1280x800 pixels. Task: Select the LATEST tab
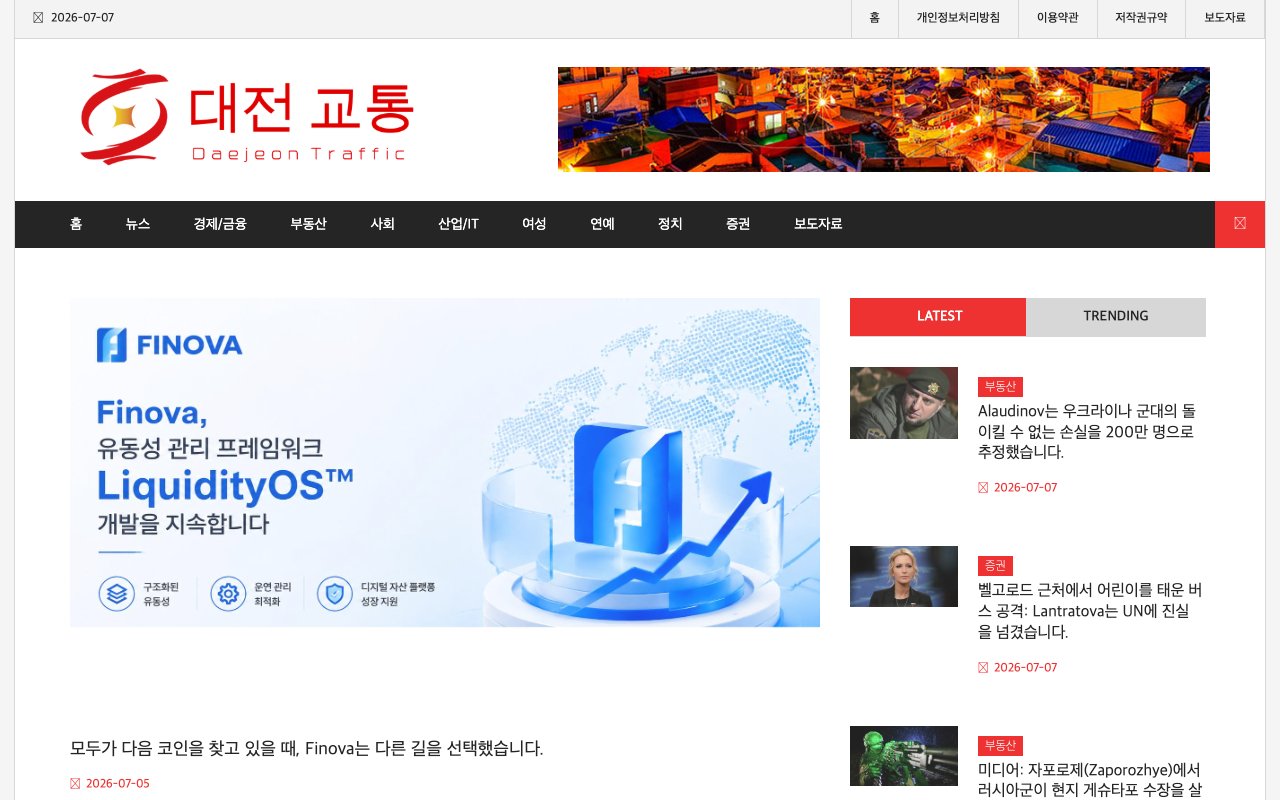[938, 316]
